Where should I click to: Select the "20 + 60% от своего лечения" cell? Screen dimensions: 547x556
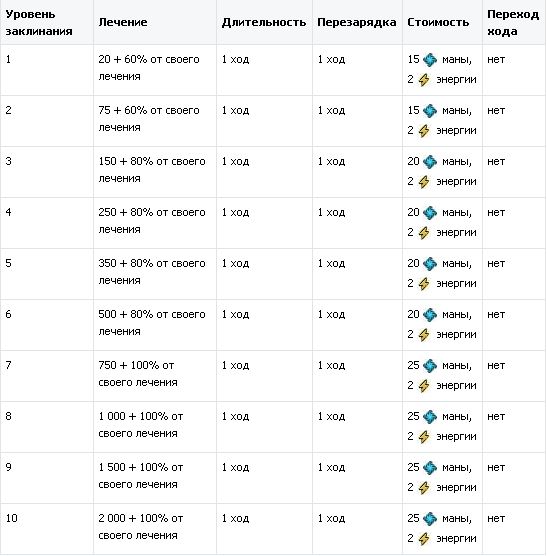[155, 70]
